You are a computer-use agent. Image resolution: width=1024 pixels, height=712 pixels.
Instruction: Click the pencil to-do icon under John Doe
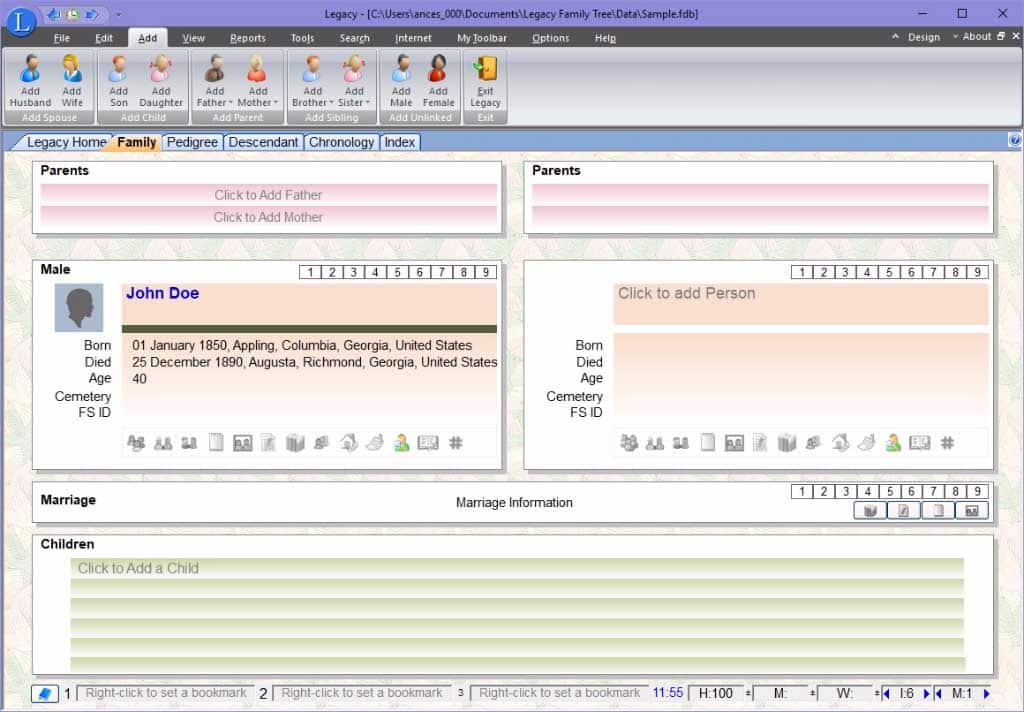tap(268, 443)
